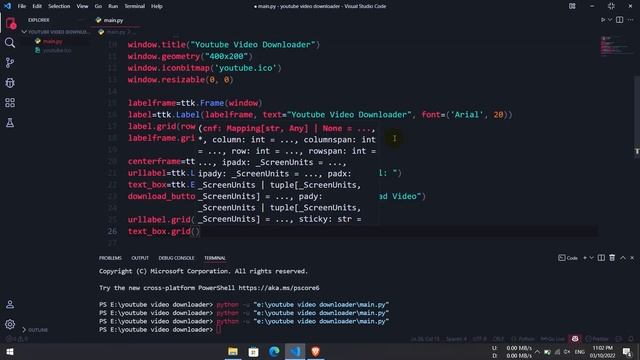Viewport: 640px width, 360px height.
Task: Click the VS Code logo icon
Action: pyautogui.click(x=7, y=6)
